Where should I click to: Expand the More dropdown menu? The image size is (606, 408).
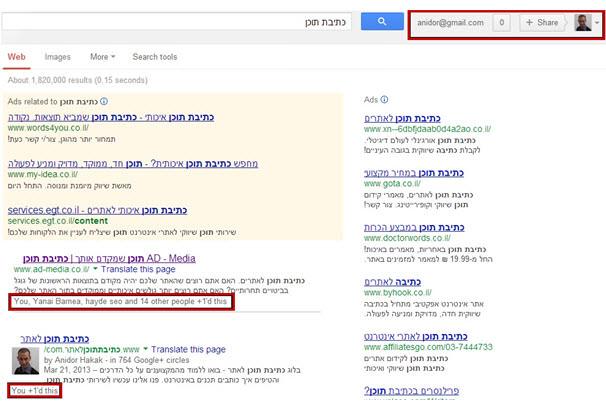102,57
